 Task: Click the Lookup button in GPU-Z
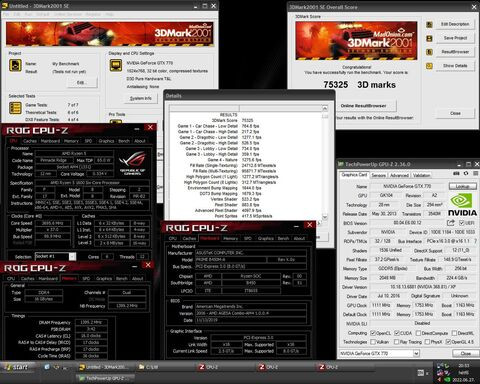(x=462, y=186)
